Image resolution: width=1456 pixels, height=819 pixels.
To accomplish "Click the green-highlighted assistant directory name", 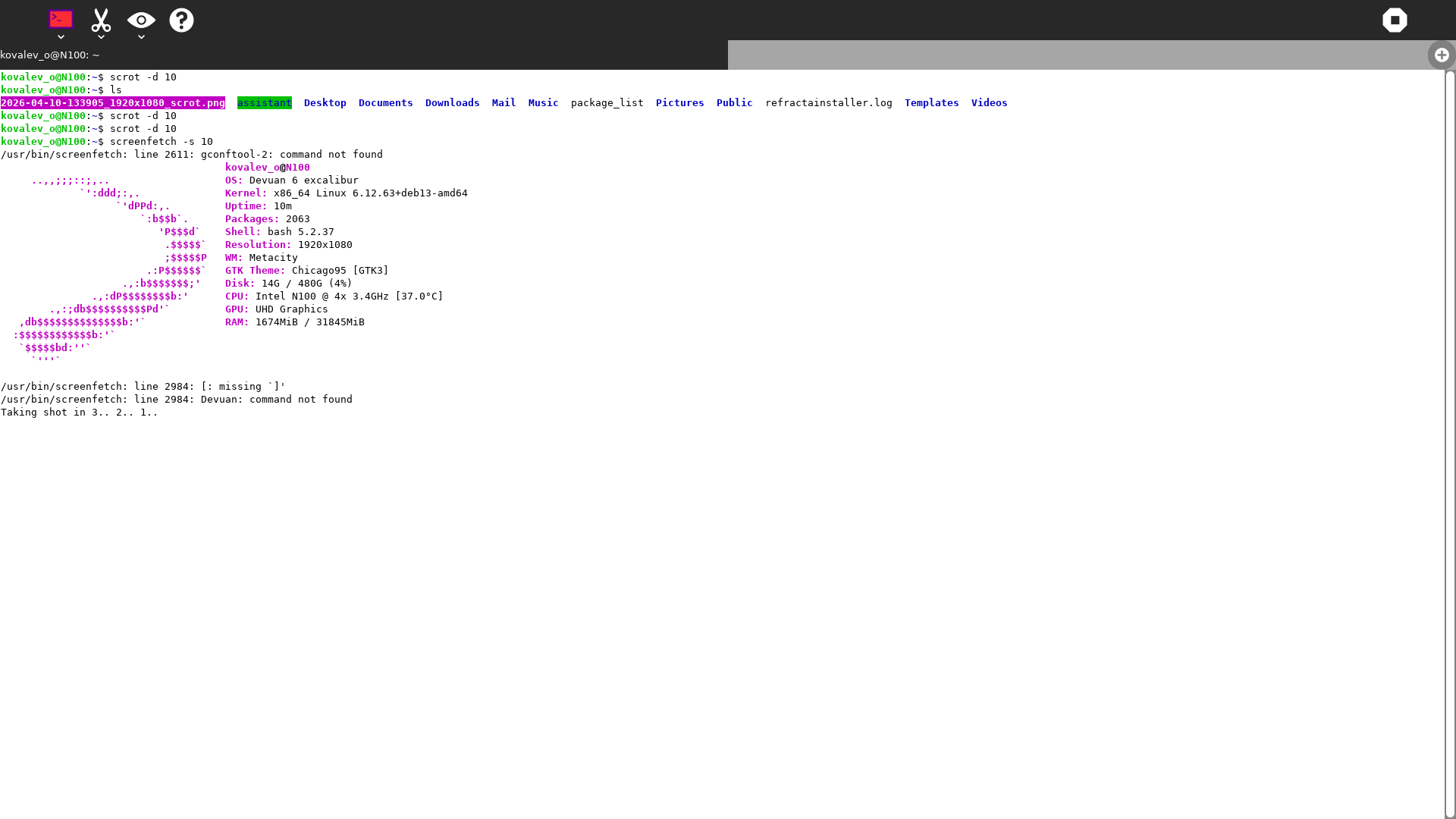I will (x=264, y=103).
